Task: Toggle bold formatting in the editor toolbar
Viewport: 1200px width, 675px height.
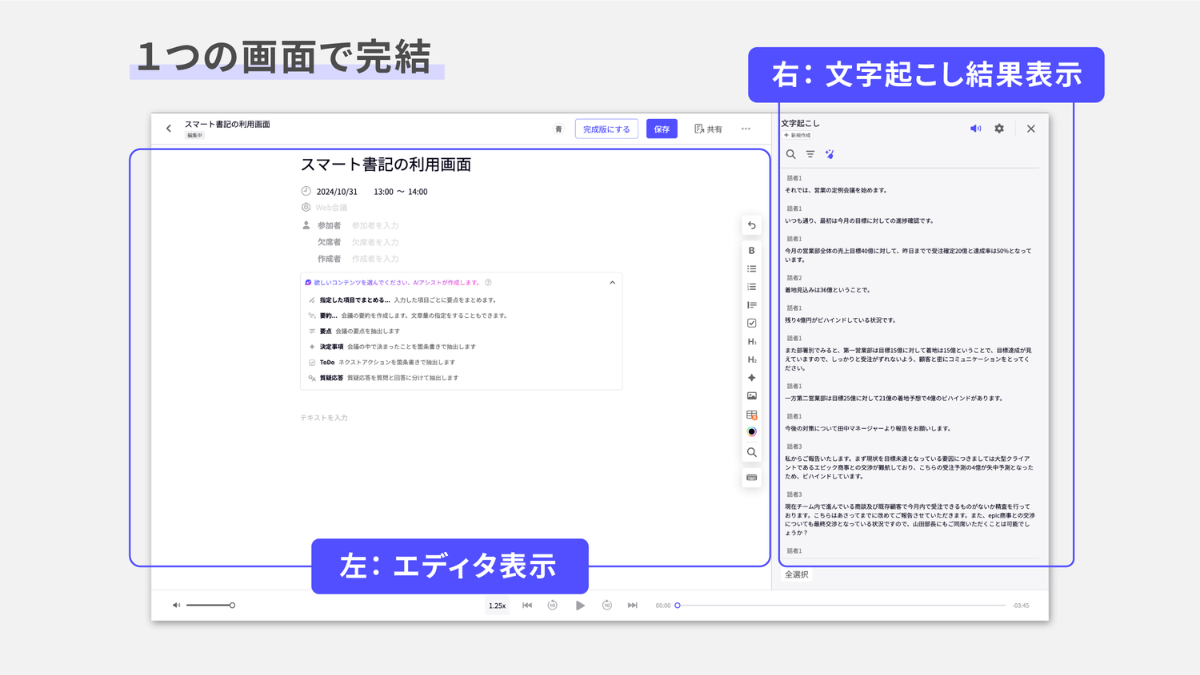Action: coord(752,251)
